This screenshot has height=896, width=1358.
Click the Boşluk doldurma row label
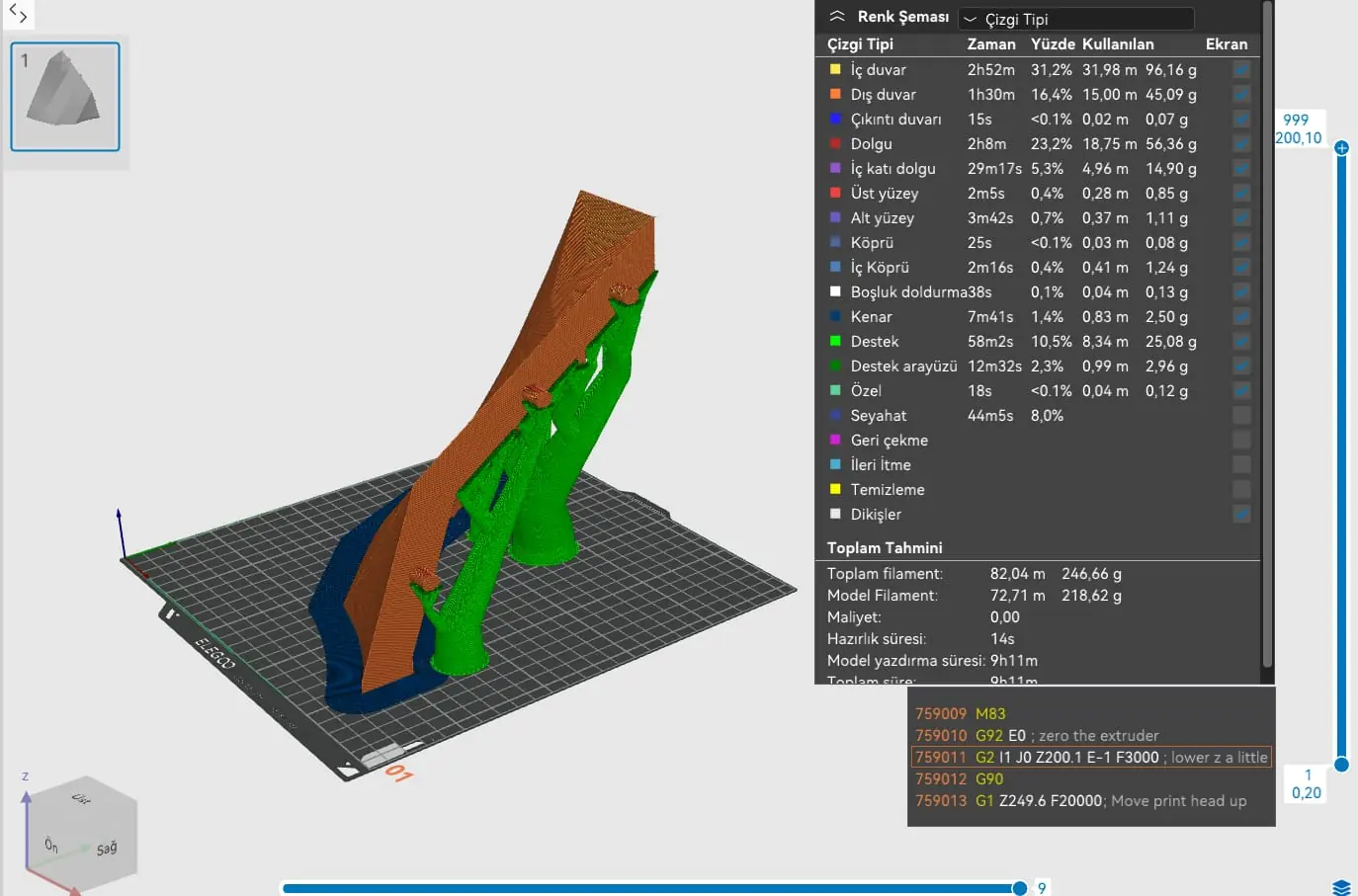click(908, 292)
